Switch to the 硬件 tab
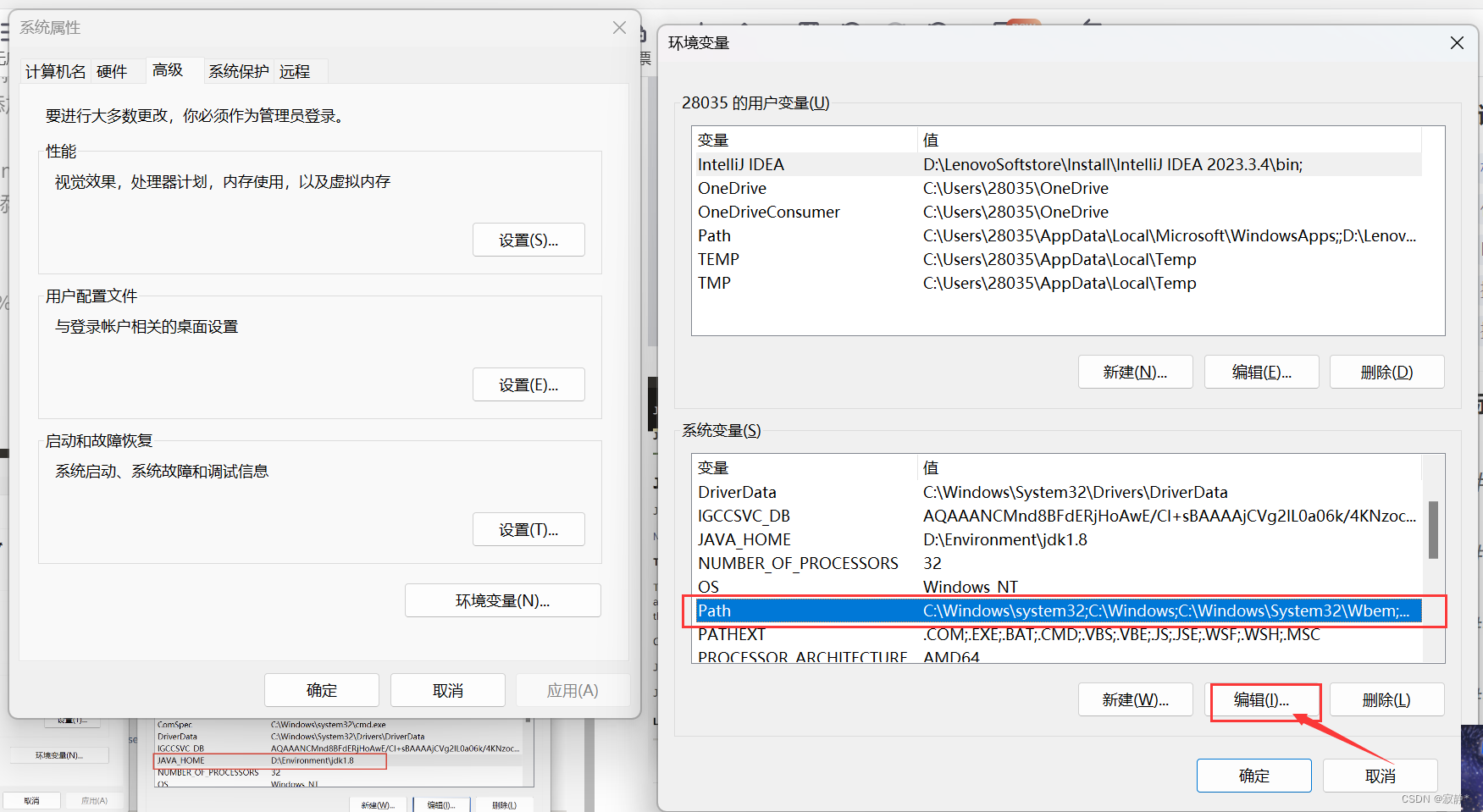Viewport: 1483px width, 812px height. (112, 71)
